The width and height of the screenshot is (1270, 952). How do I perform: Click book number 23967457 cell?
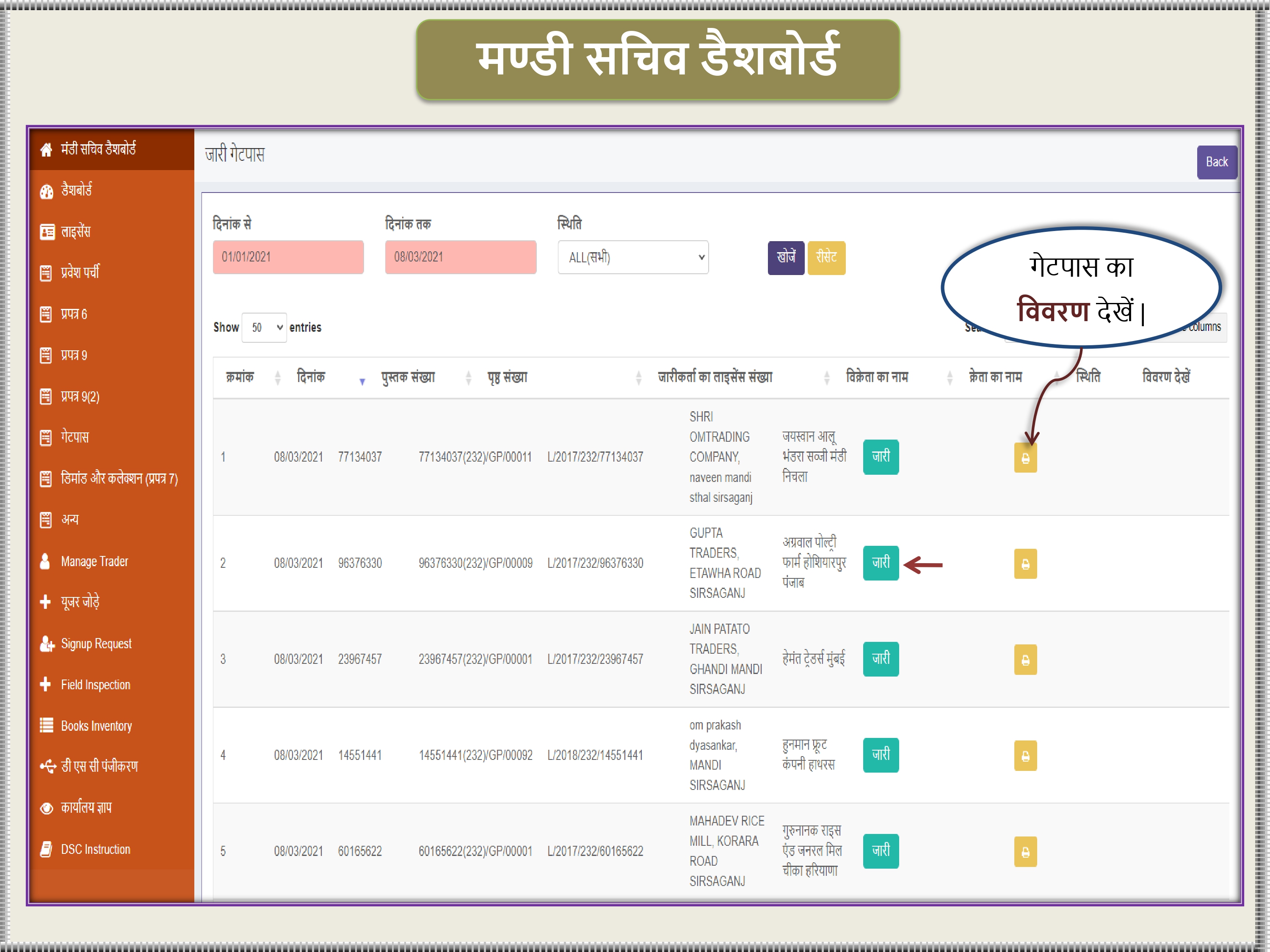(x=360, y=659)
